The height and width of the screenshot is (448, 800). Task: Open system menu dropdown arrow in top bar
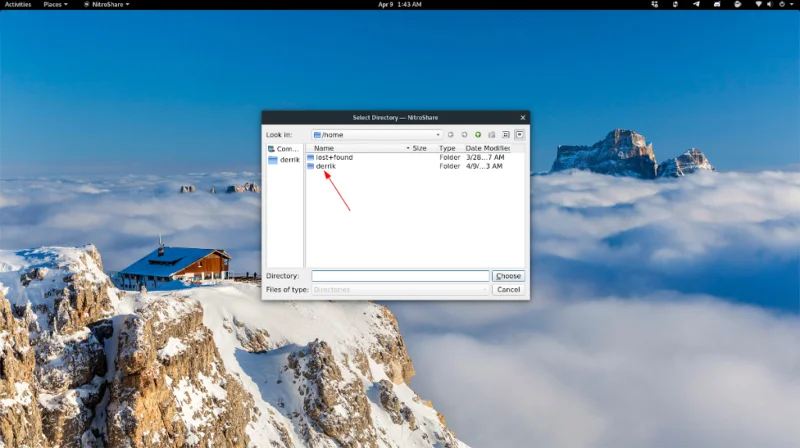792,4
